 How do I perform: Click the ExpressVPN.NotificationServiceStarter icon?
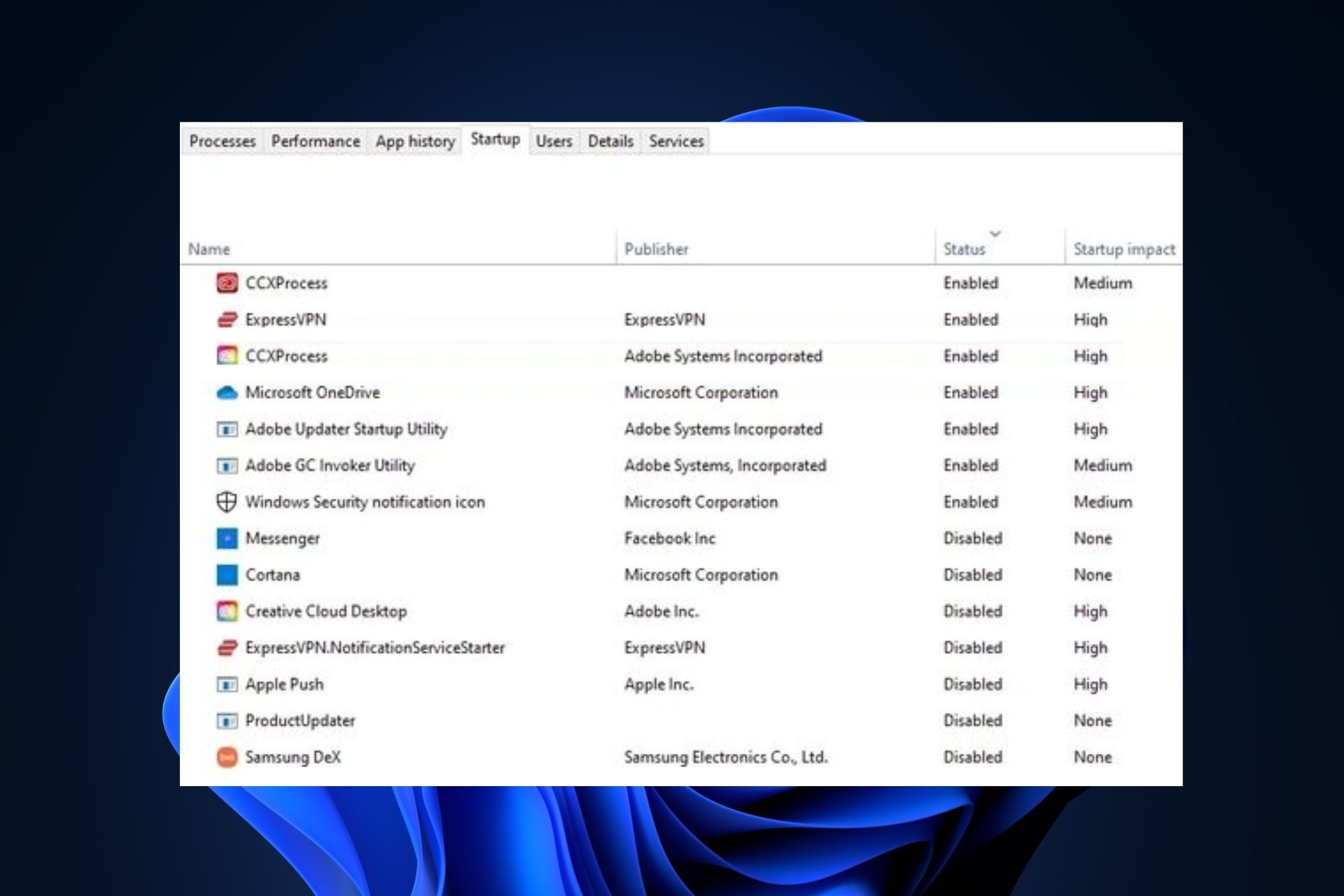[227, 648]
